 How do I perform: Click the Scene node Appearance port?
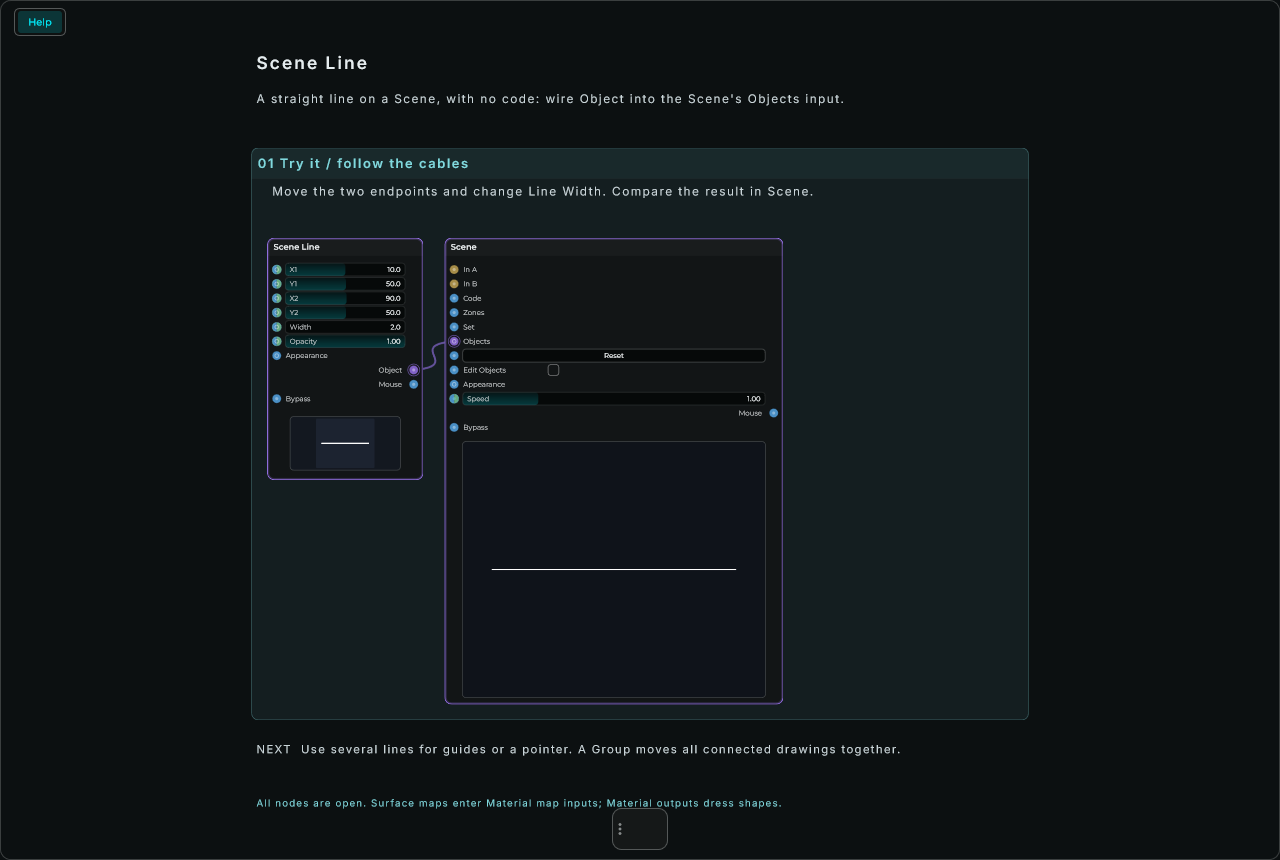[454, 384]
